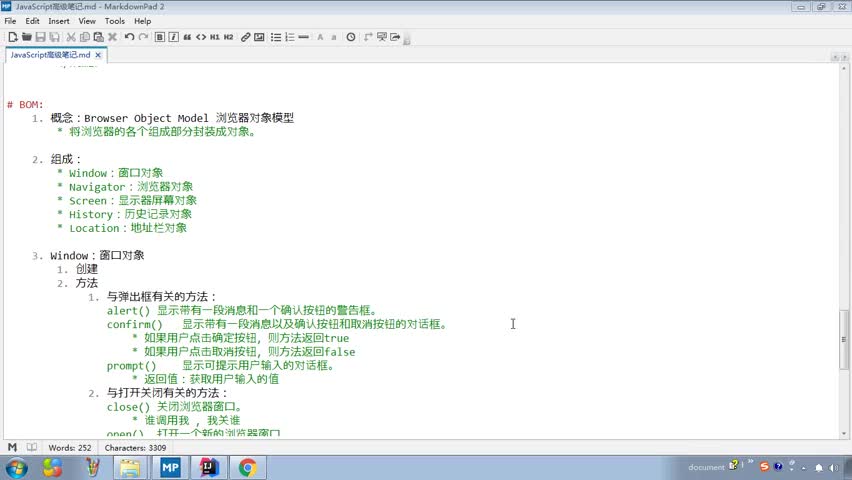The image size is (852, 480).
Task: Click the Browser Object Model line
Action: coord(172,118)
